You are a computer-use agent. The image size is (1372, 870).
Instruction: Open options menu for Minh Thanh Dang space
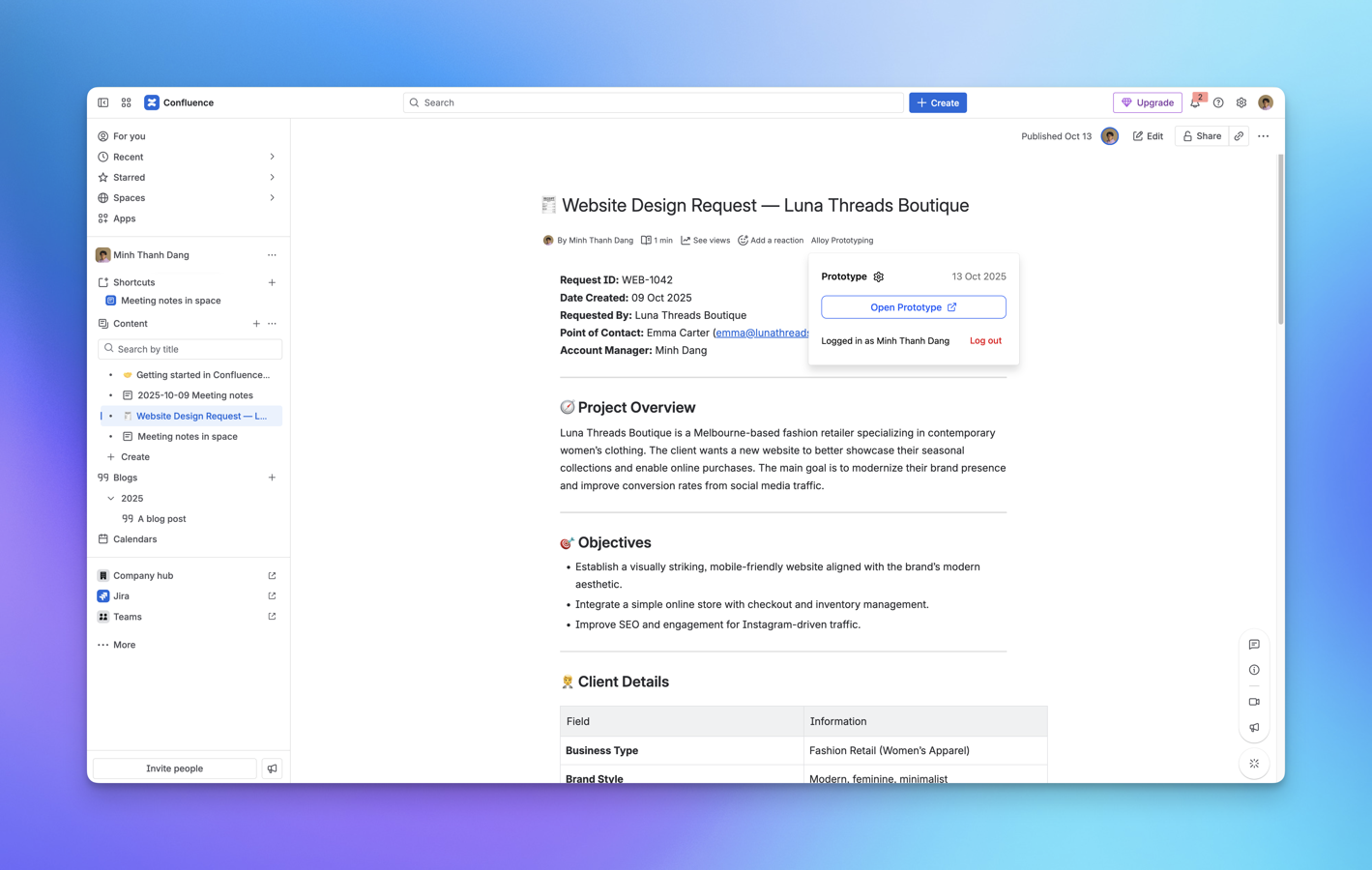point(272,254)
